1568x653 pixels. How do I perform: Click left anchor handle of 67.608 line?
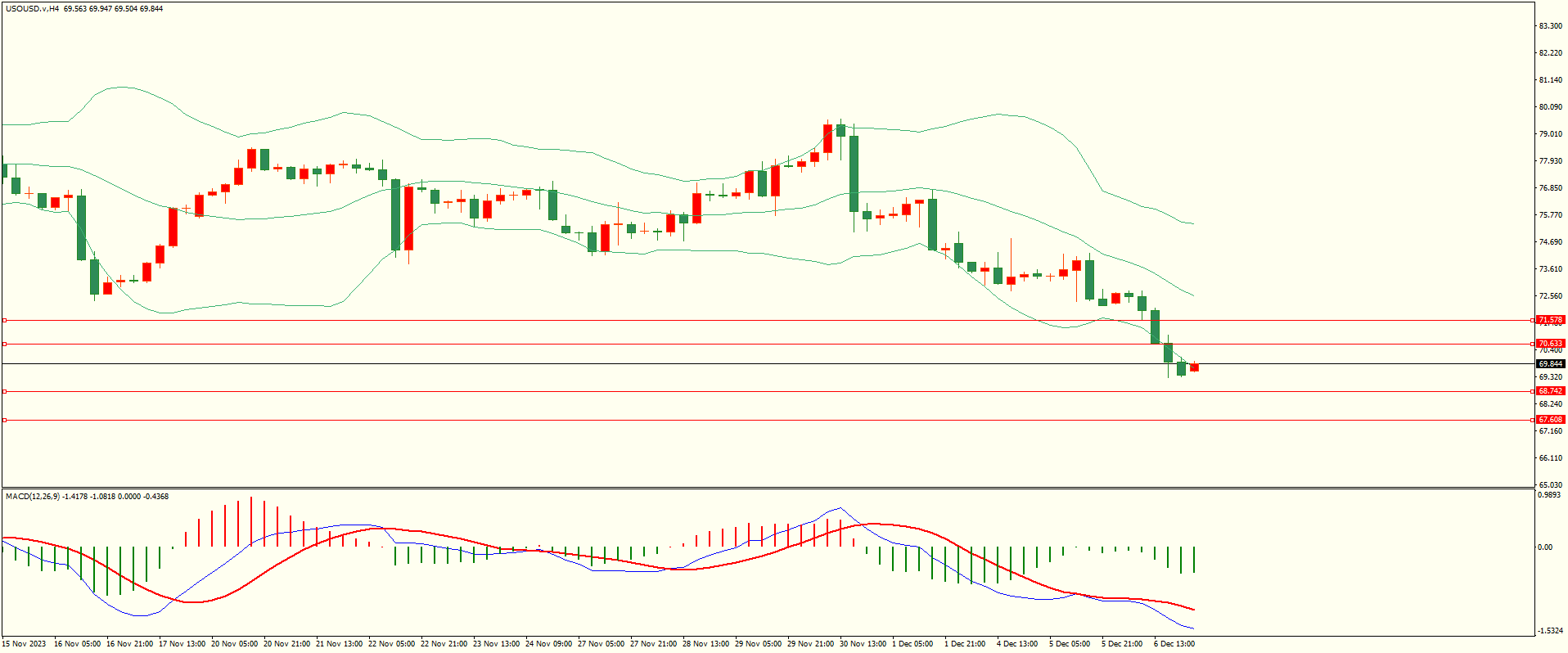click(4, 420)
